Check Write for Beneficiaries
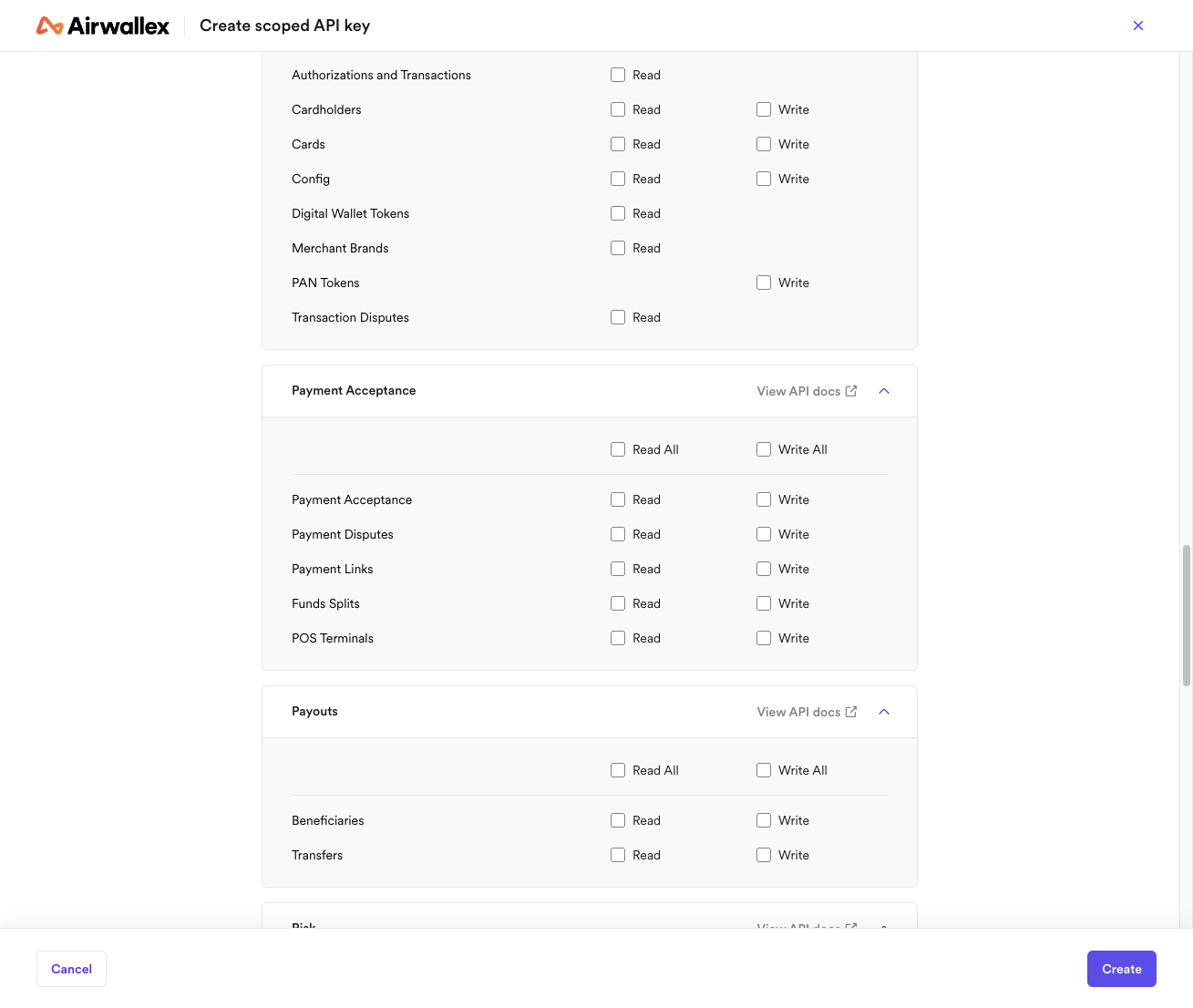This screenshot has width=1193, height=1008. (764, 820)
